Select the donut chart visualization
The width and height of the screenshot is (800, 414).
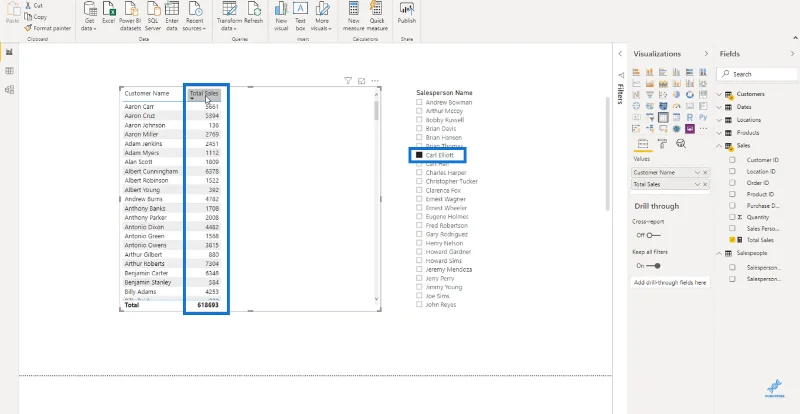[690, 94]
